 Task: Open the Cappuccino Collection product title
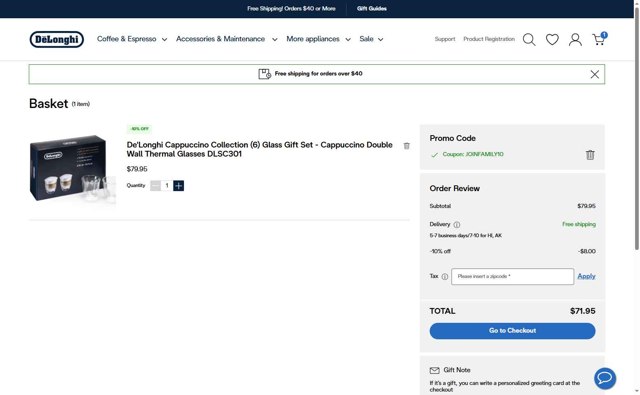coord(260,149)
